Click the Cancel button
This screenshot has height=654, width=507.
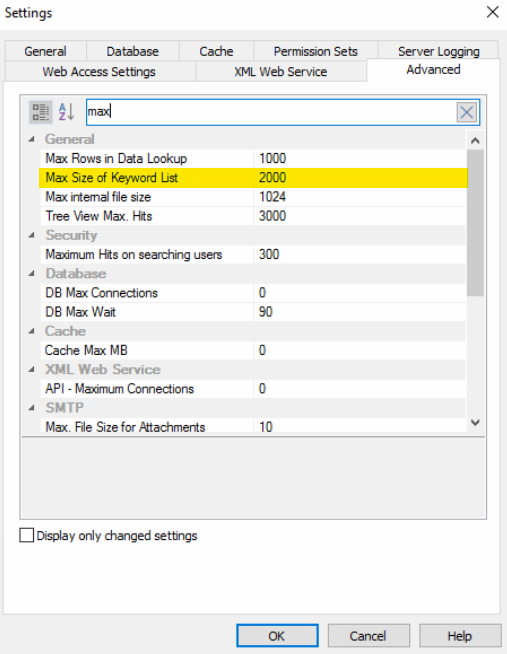[368, 636]
